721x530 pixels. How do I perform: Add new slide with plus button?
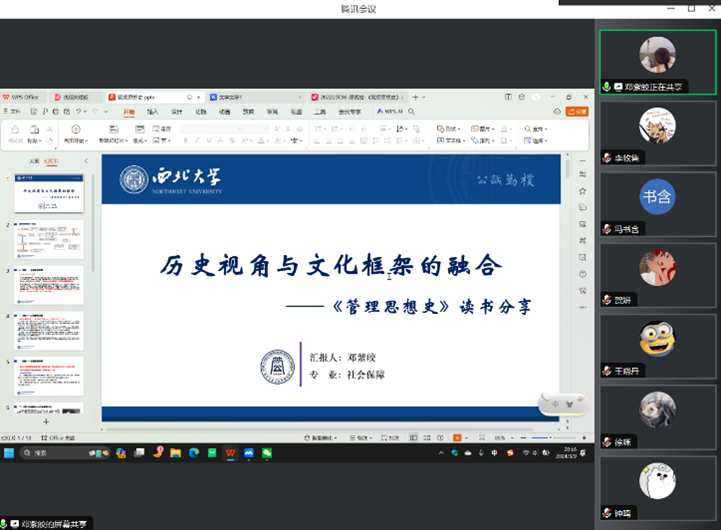45,423
